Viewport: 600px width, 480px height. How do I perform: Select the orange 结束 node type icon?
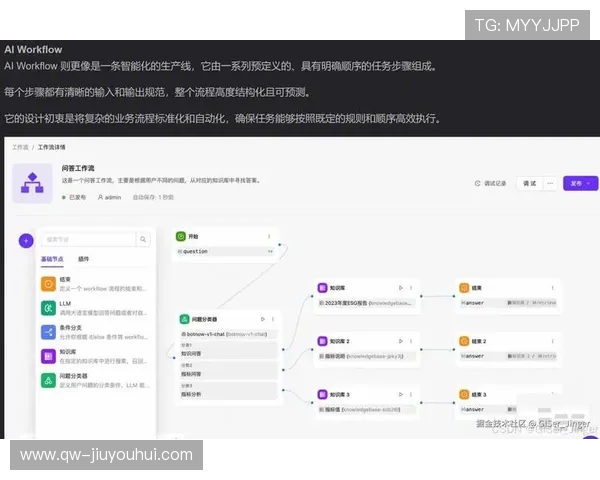[x=48, y=284]
